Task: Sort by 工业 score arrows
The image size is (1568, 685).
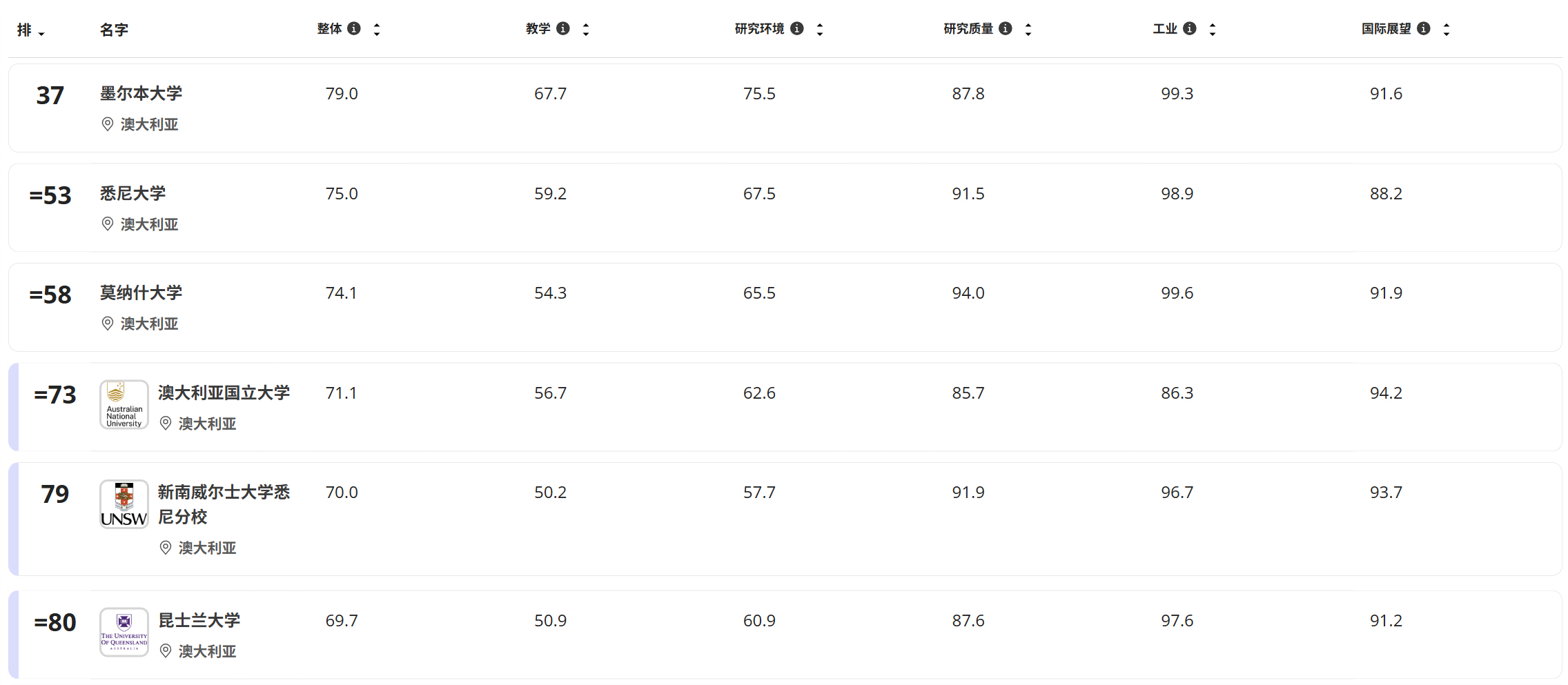Action: [1213, 29]
